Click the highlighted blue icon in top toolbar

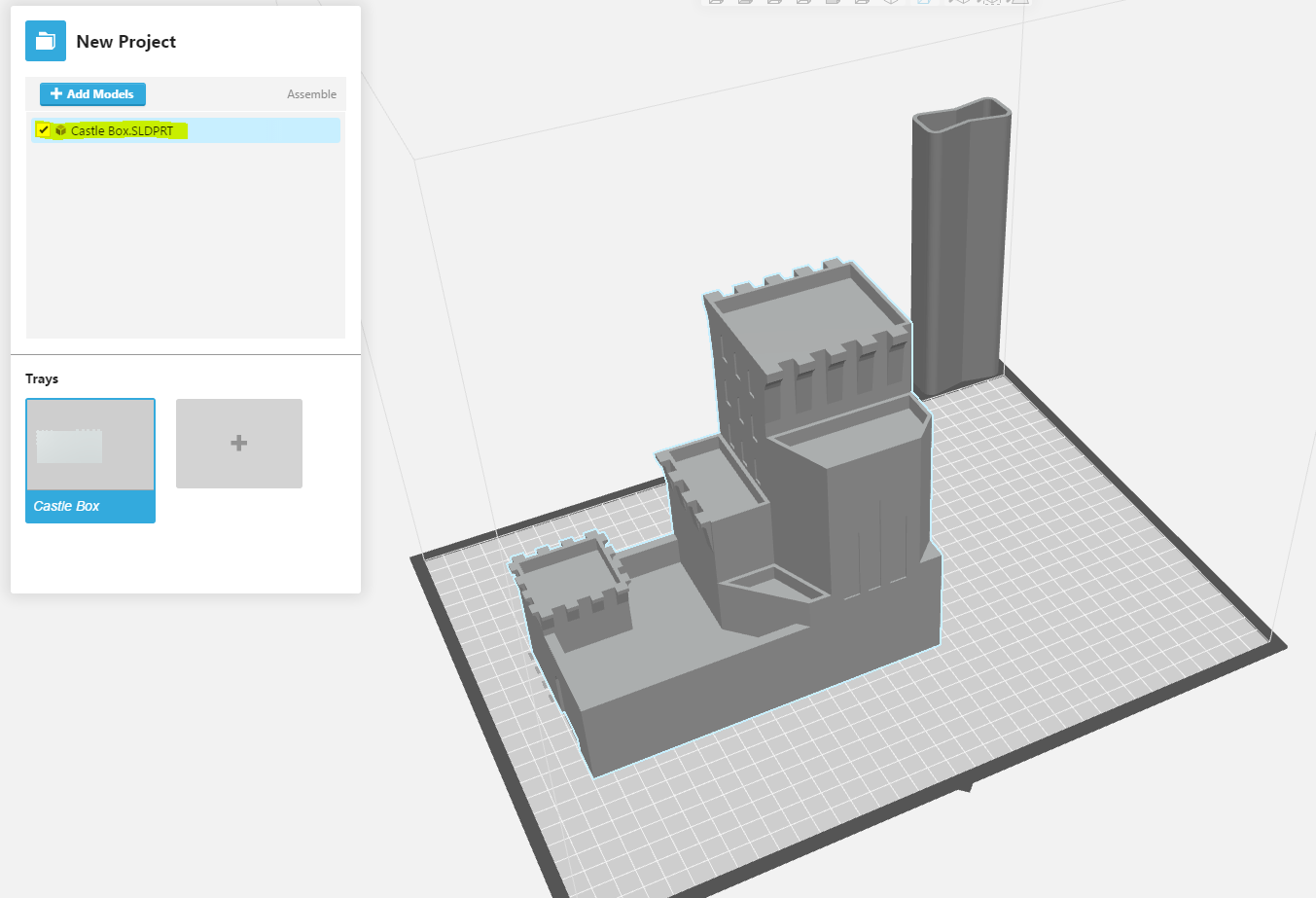click(x=923, y=2)
